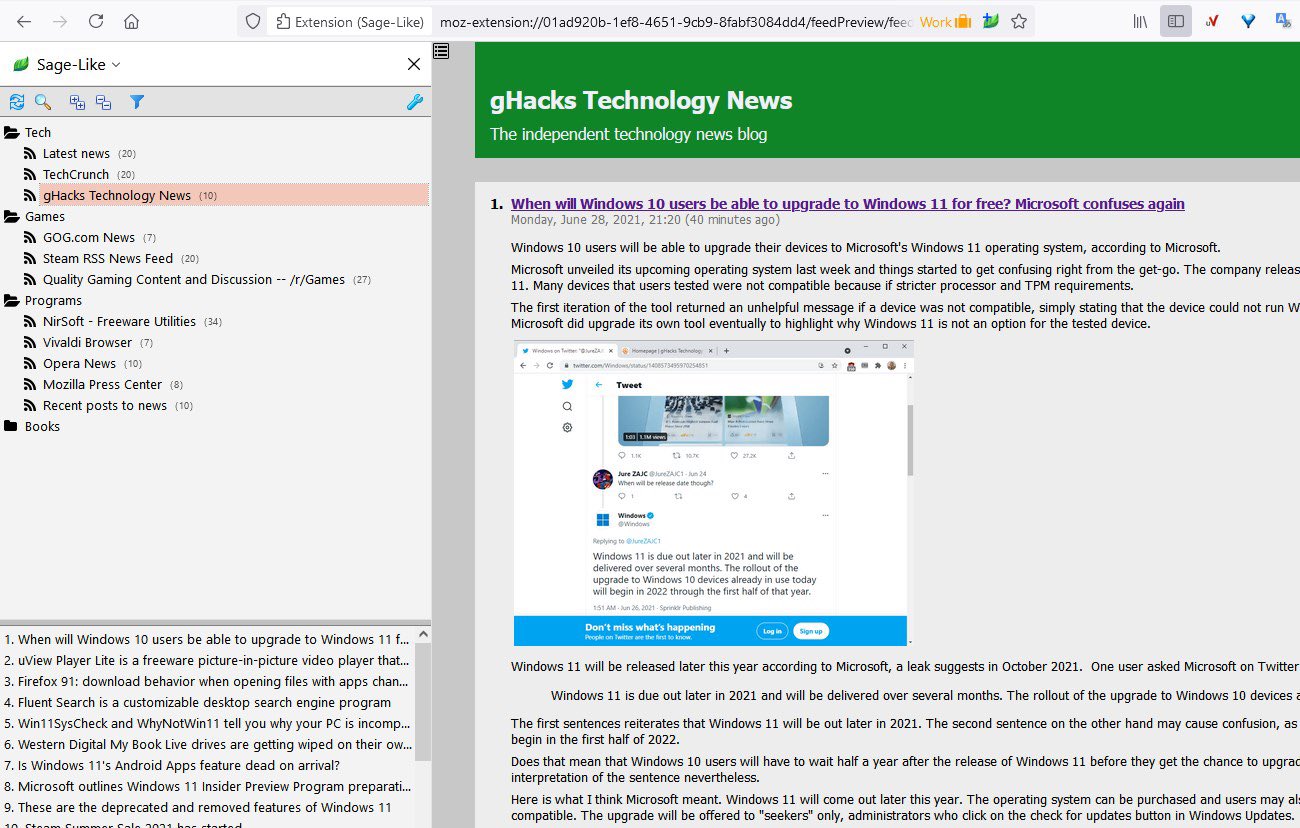Open Sage-Like preferences wrench icon
Screen dimensions: 1300x828
click(x=415, y=102)
